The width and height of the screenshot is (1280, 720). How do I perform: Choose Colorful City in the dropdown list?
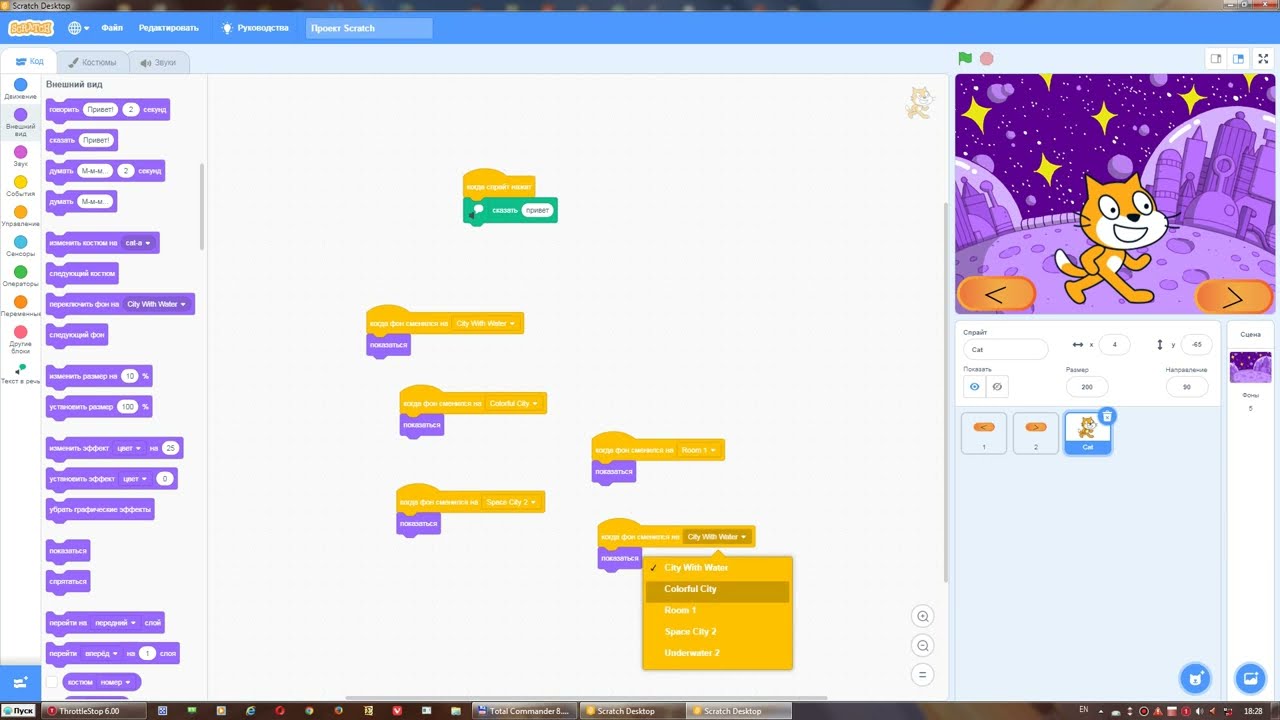pyautogui.click(x=717, y=589)
